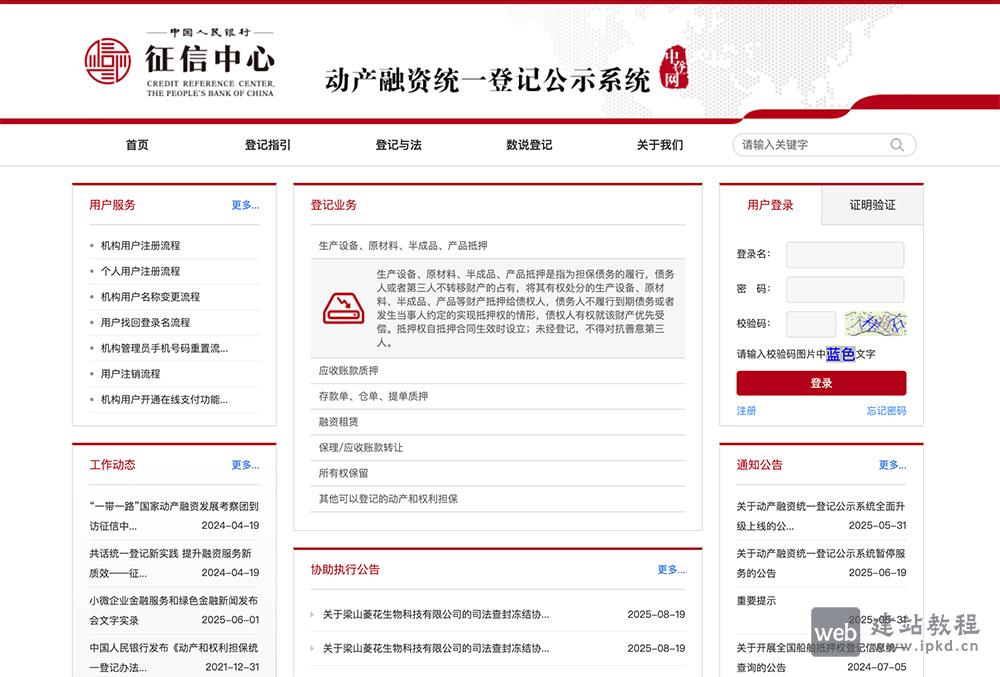The image size is (1000, 677).
Task: Open the 2025-06-19 service suspension notice
Action: pos(821,563)
